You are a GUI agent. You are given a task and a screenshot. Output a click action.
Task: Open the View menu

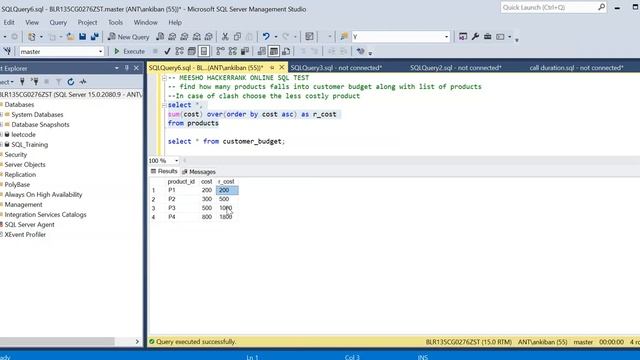click(x=32, y=22)
